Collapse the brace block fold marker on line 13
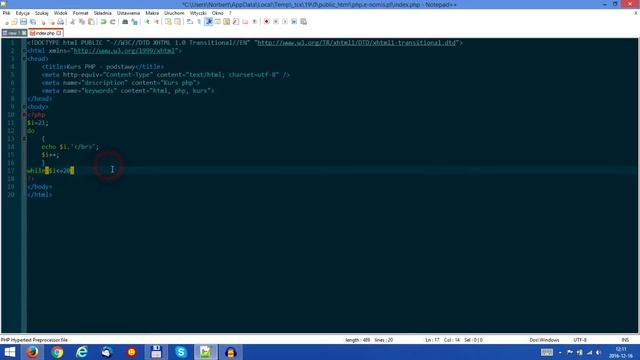640x360 pixels. [24, 139]
